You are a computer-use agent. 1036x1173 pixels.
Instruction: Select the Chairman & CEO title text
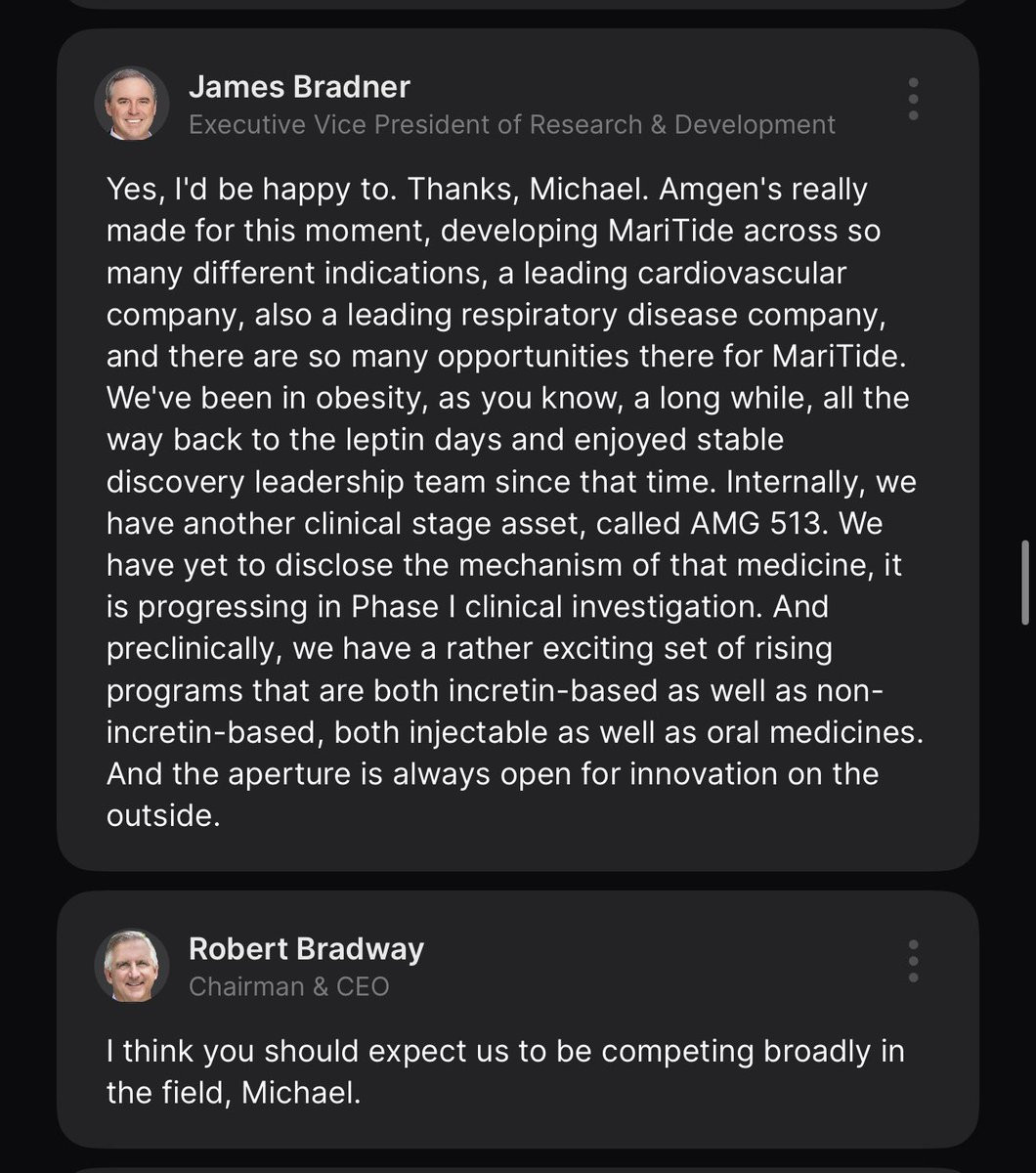pyautogui.click(x=288, y=987)
